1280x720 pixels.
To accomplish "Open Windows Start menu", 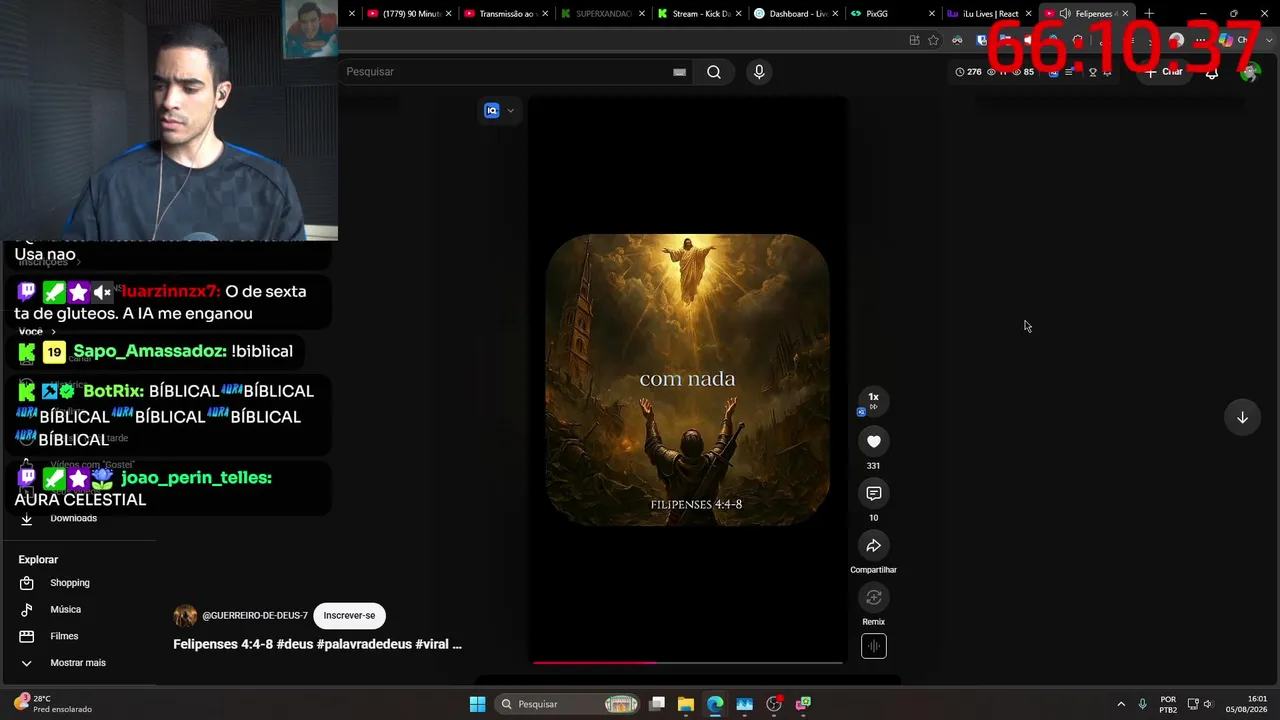I will tap(477, 704).
